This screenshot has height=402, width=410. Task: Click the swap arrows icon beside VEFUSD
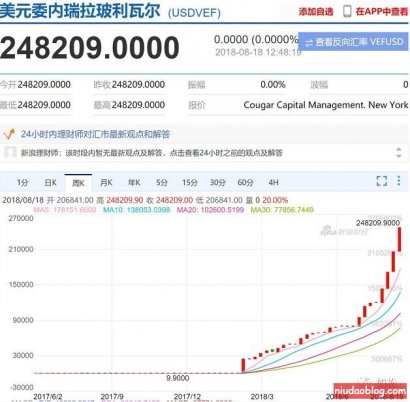pos(309,43)
